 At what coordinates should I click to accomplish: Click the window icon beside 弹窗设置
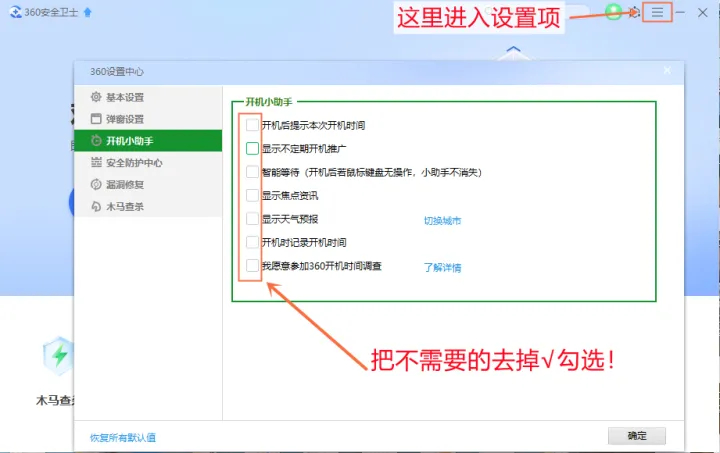96,119
